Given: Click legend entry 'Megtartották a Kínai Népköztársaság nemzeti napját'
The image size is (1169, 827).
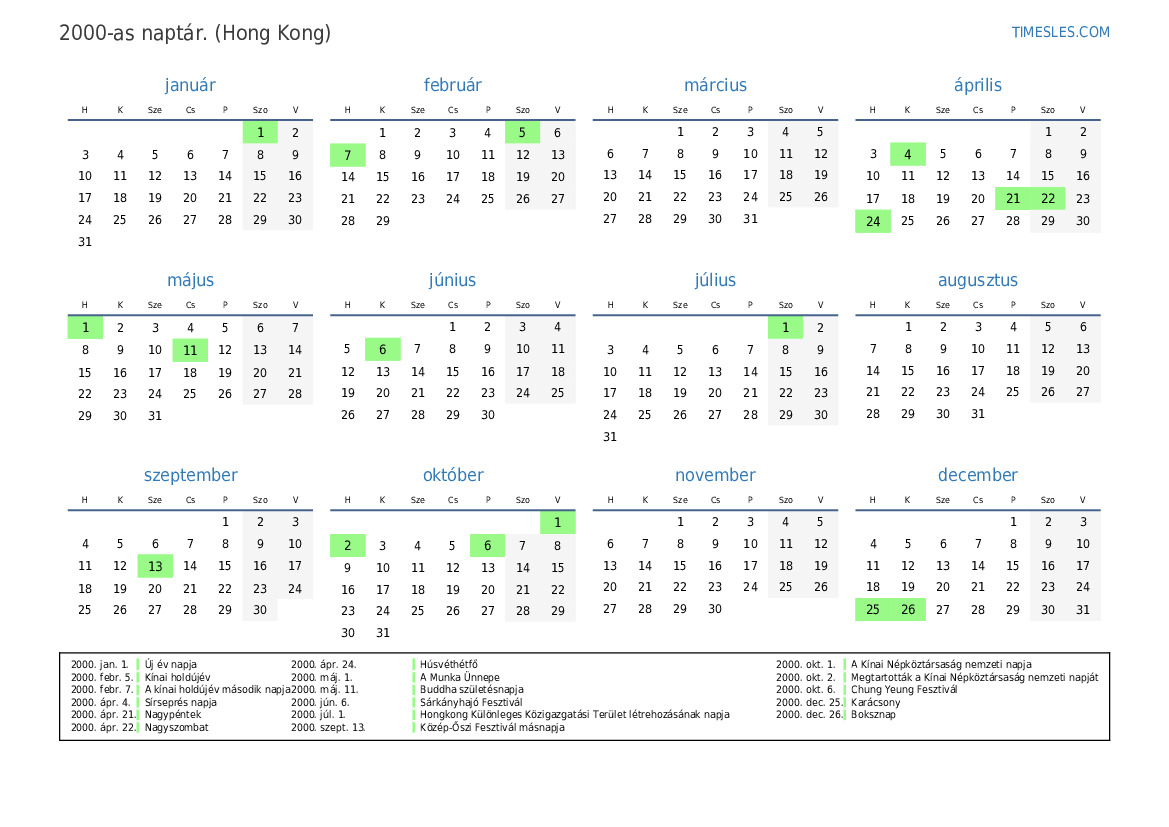Looking at the screenshot, I should point(974,677).
